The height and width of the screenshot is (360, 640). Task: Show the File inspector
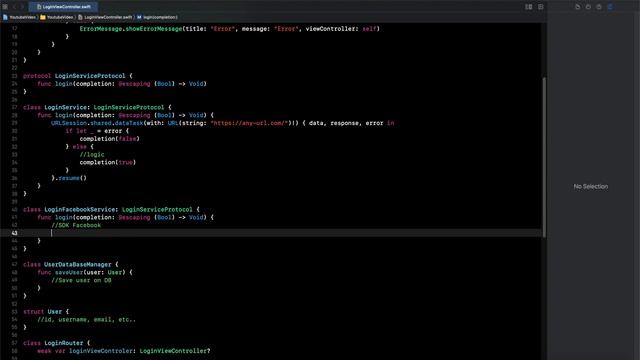pos(578,7)
